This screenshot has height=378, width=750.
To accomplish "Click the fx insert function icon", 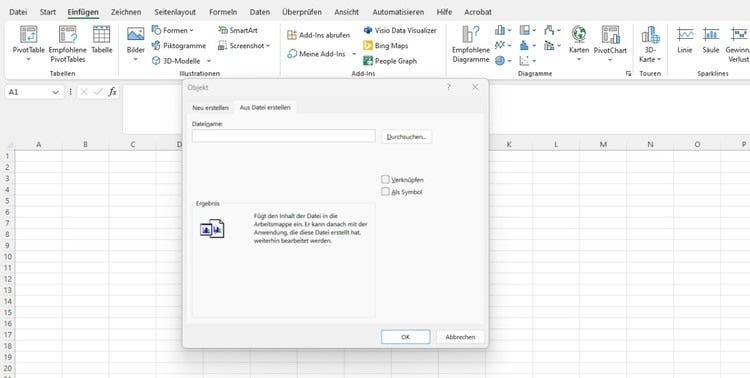I will click(x=112, y=92).
